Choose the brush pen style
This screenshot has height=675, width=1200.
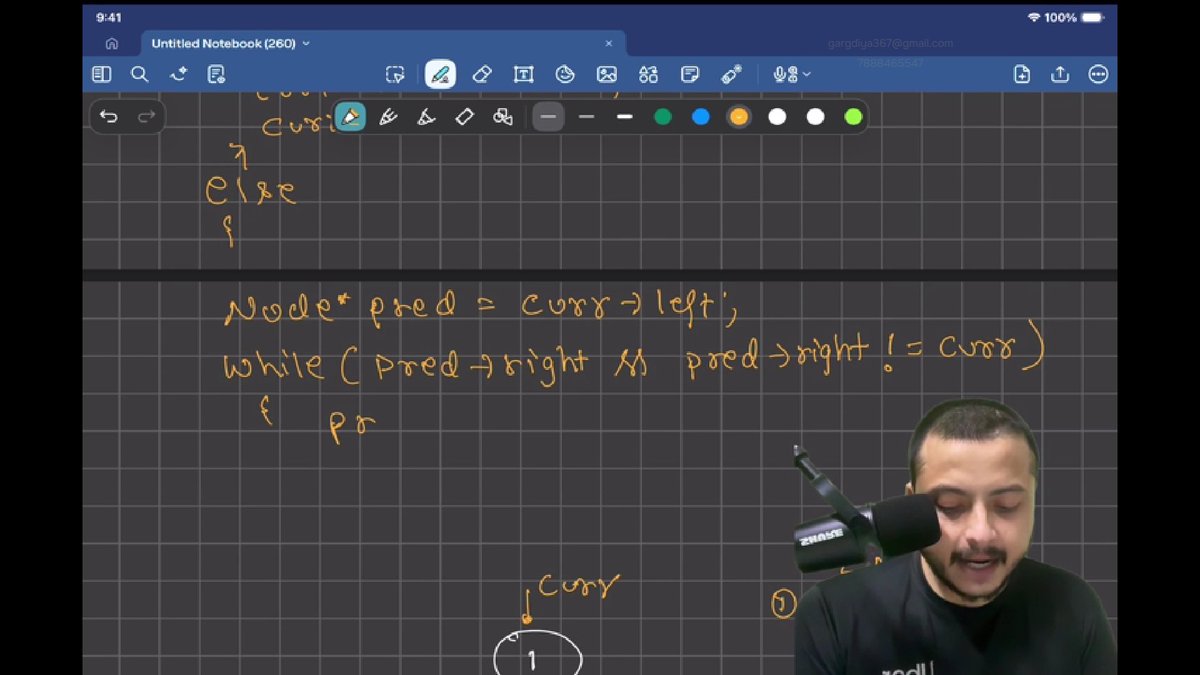click(426, 117)
